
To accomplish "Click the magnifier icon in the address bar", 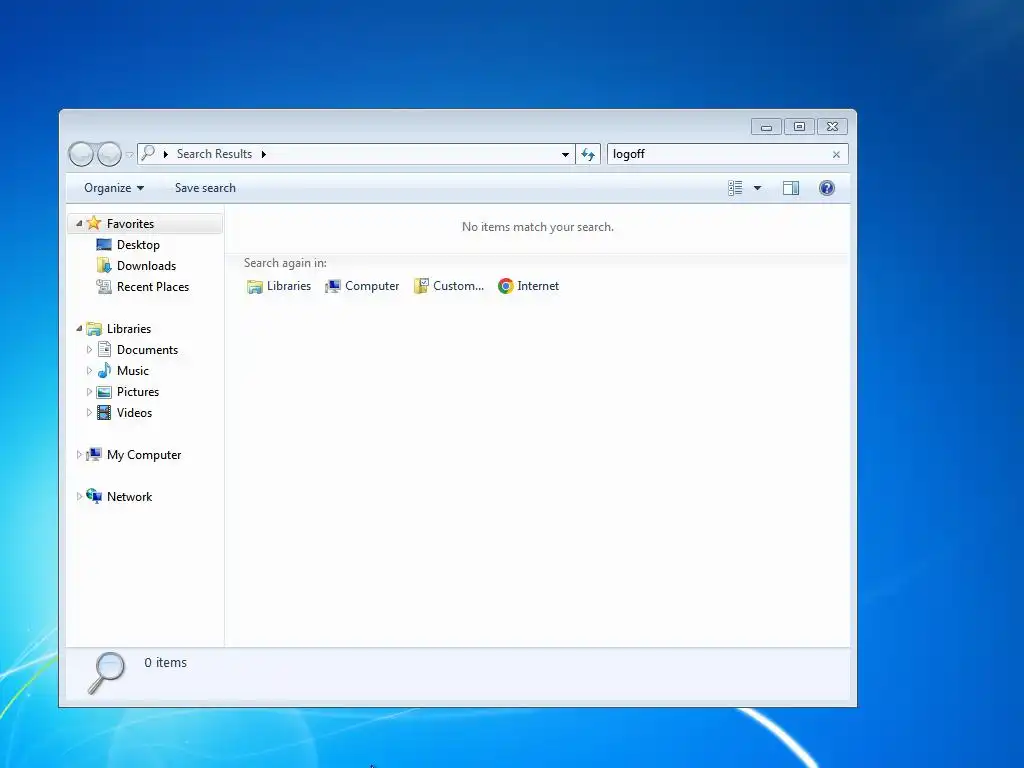I will tap(148, 153).
